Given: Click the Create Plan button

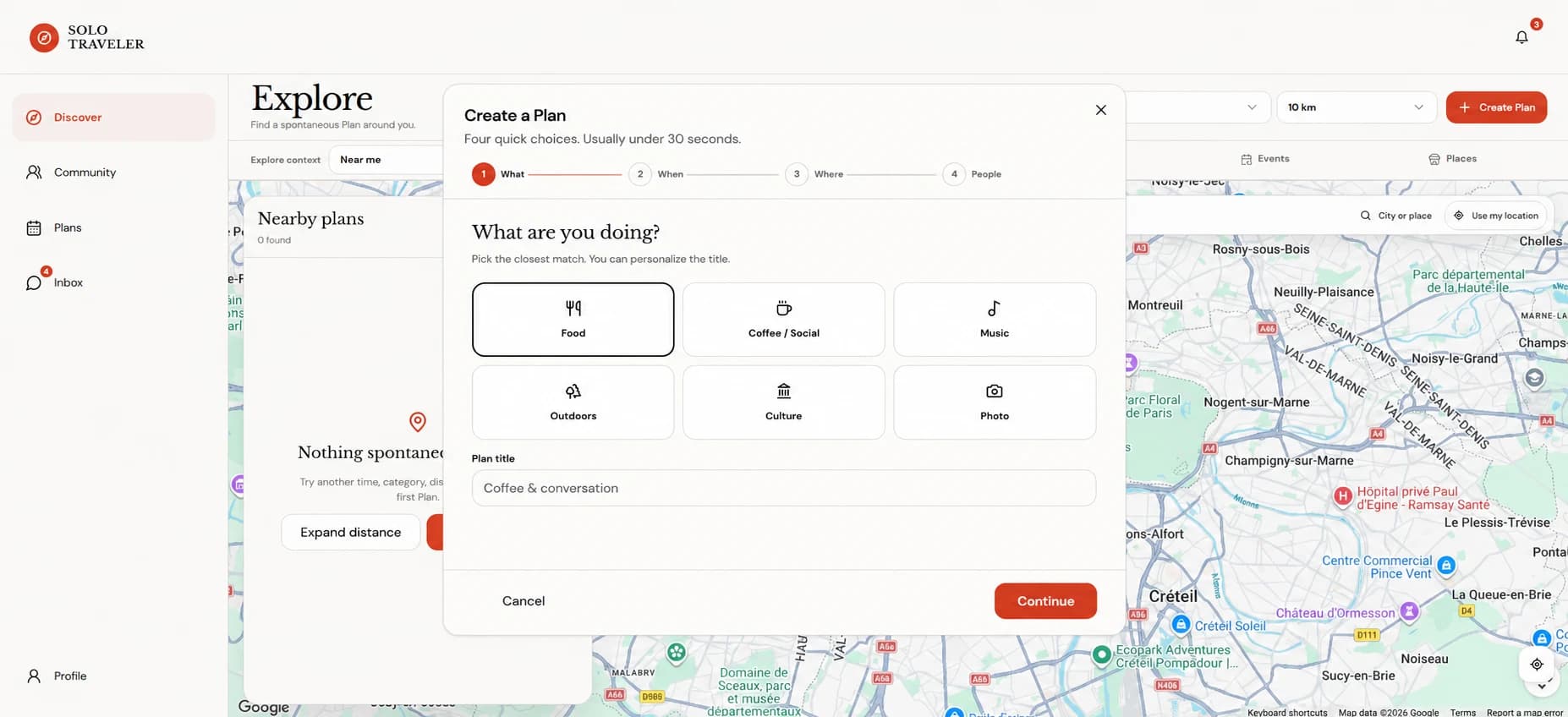Looking at the screenshot, I should pos(1496,107).
